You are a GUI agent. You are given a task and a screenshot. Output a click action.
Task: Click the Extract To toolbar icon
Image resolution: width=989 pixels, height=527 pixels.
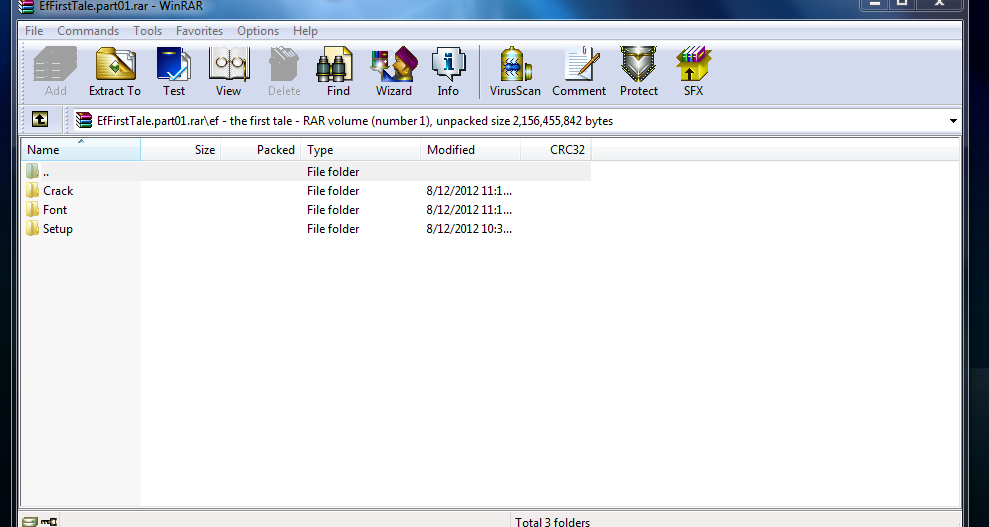[115, 72]
